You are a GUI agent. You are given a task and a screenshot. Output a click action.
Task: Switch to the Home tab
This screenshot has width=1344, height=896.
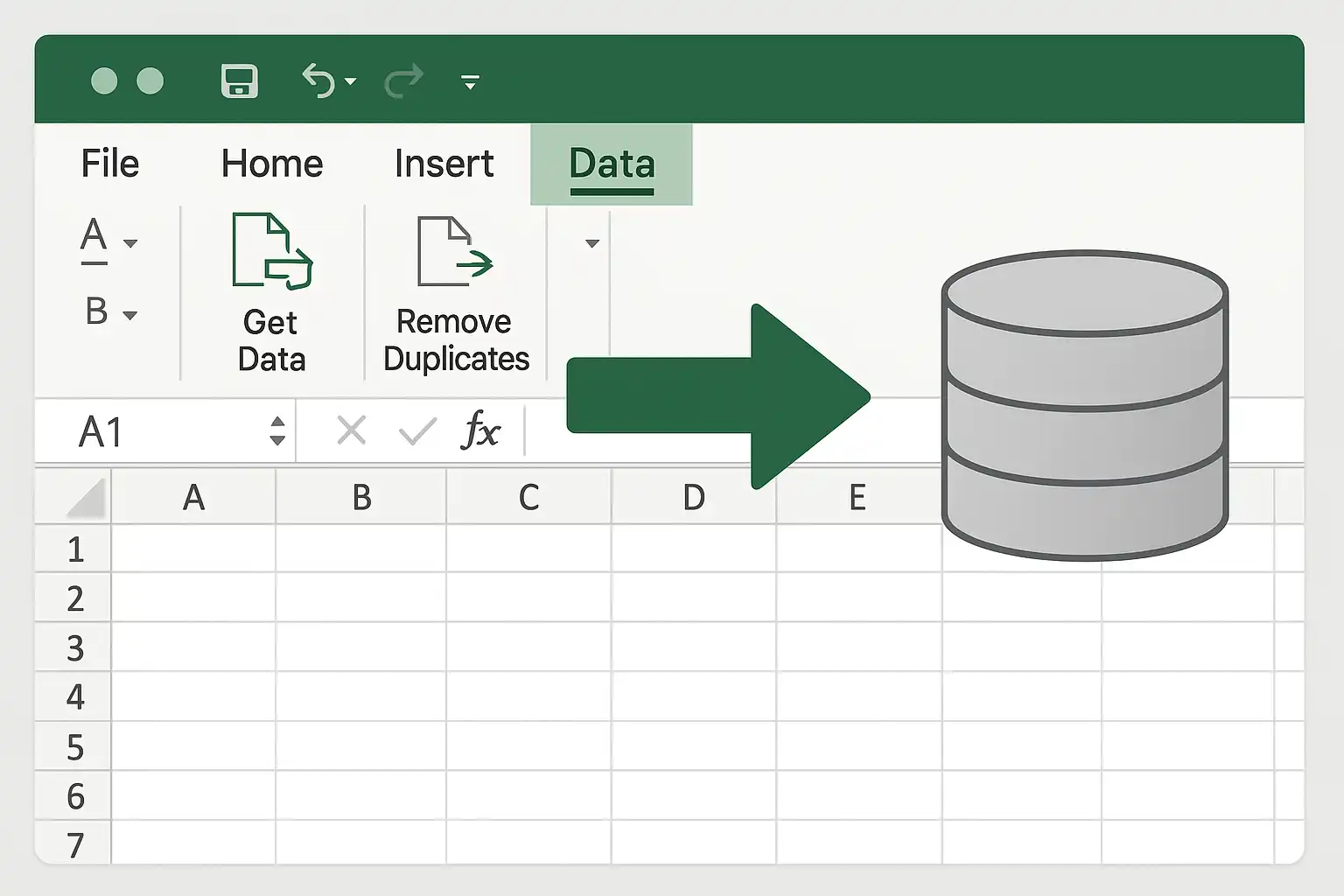pyautogui.click(x=272, y=164)
